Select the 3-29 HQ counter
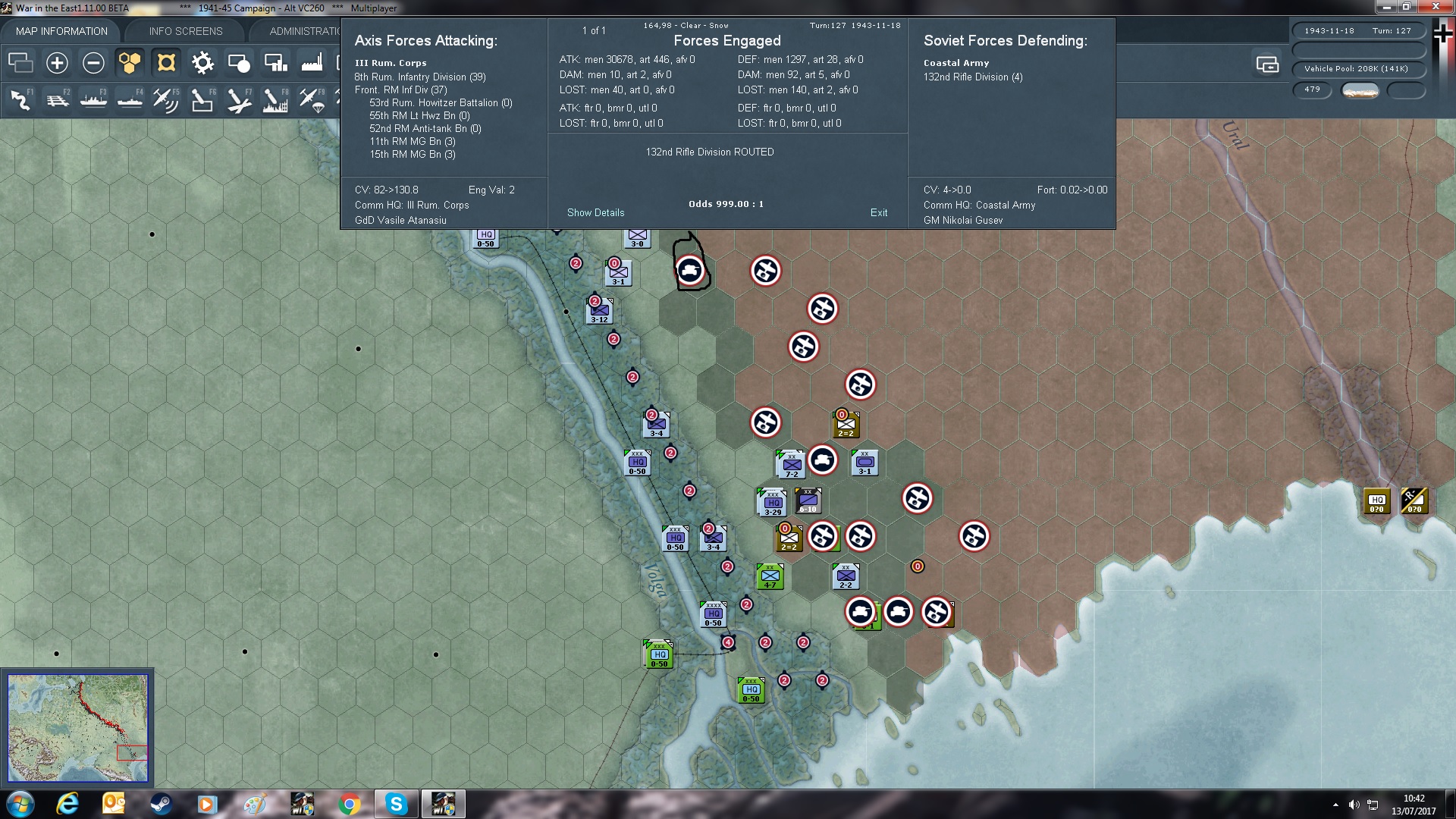The height and width of the screenshot is (819, 1456). point(772,503)
